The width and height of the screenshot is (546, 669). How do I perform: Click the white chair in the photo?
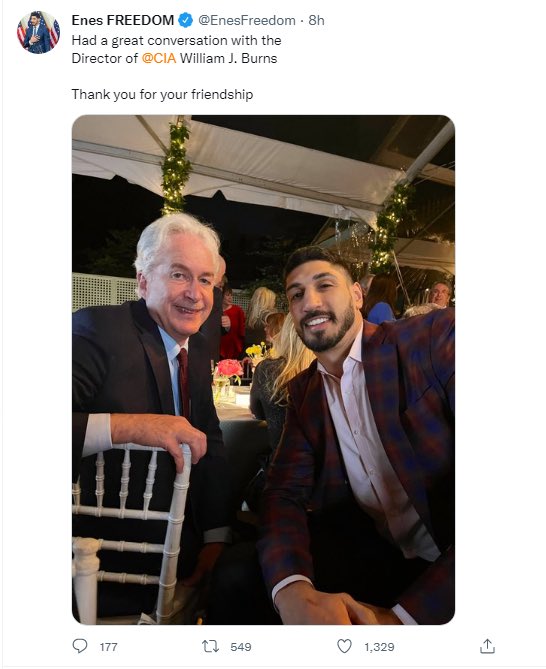pyautogui.click(x=130, y=533)
